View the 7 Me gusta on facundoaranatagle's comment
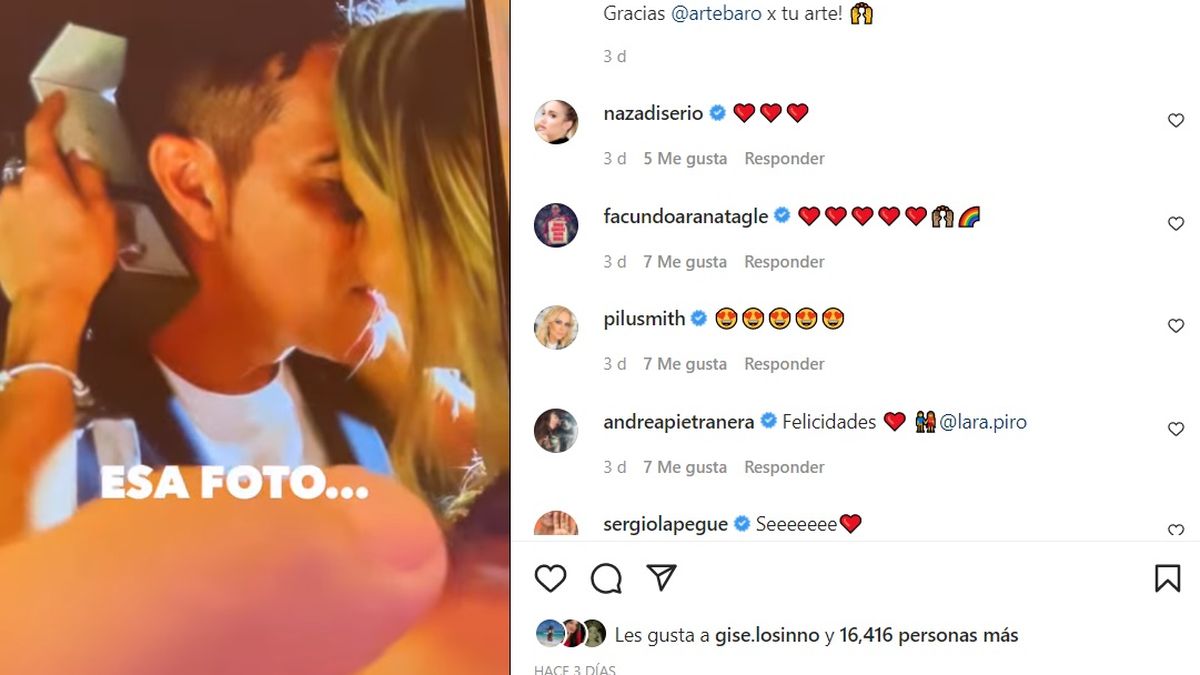Screen dimensions: 1200x675 click(685, 261)
